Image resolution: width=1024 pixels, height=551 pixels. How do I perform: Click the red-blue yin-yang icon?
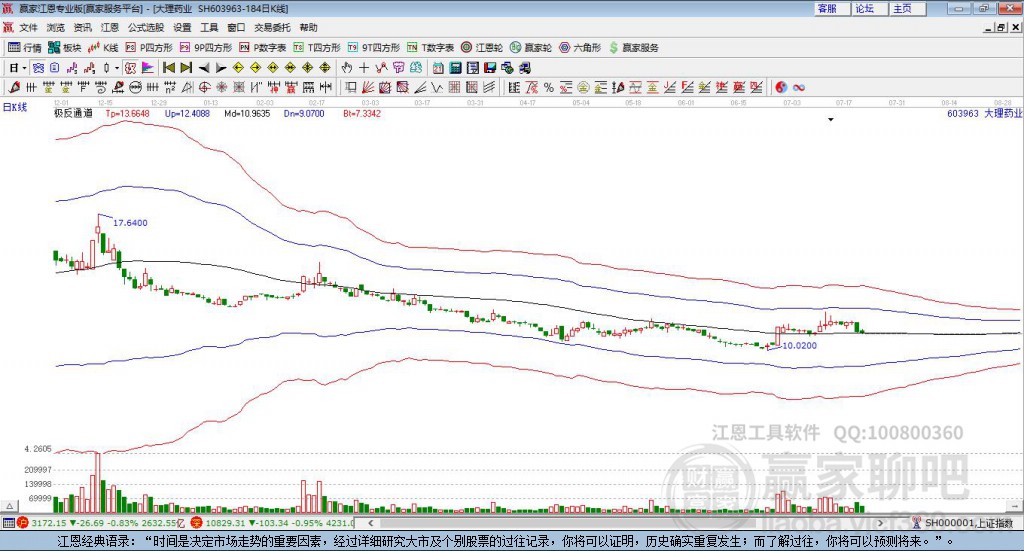click(781, 87)
